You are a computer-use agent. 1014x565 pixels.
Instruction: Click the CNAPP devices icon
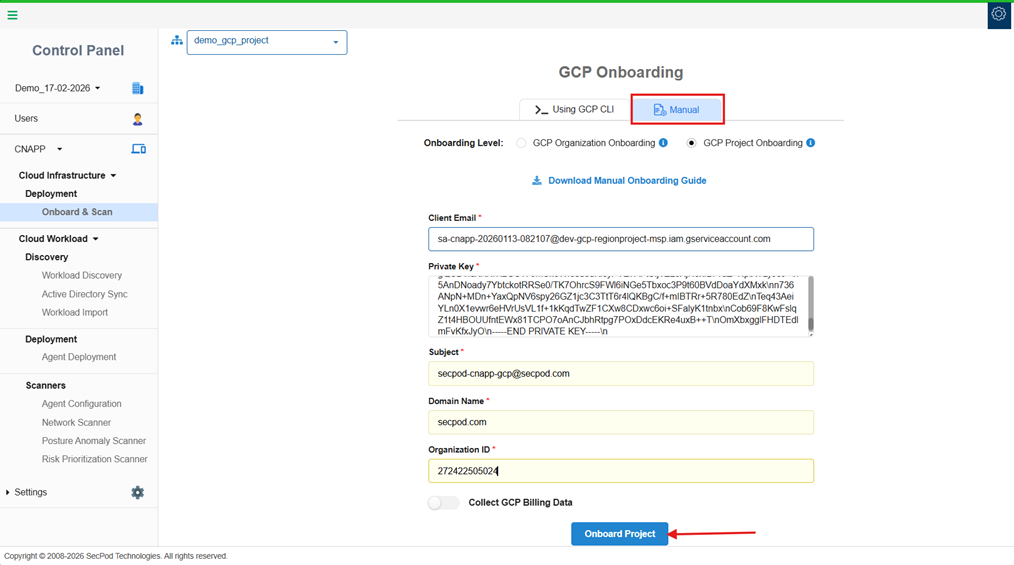tap(138, 149)
